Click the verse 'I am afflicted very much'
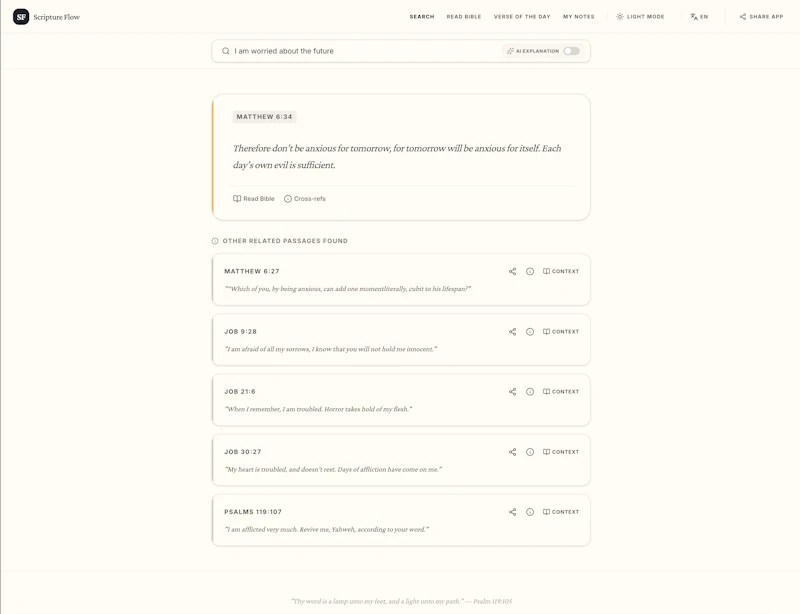Image resolution: width=800 pixels, height=614 pixels. [x=327, y=530]
